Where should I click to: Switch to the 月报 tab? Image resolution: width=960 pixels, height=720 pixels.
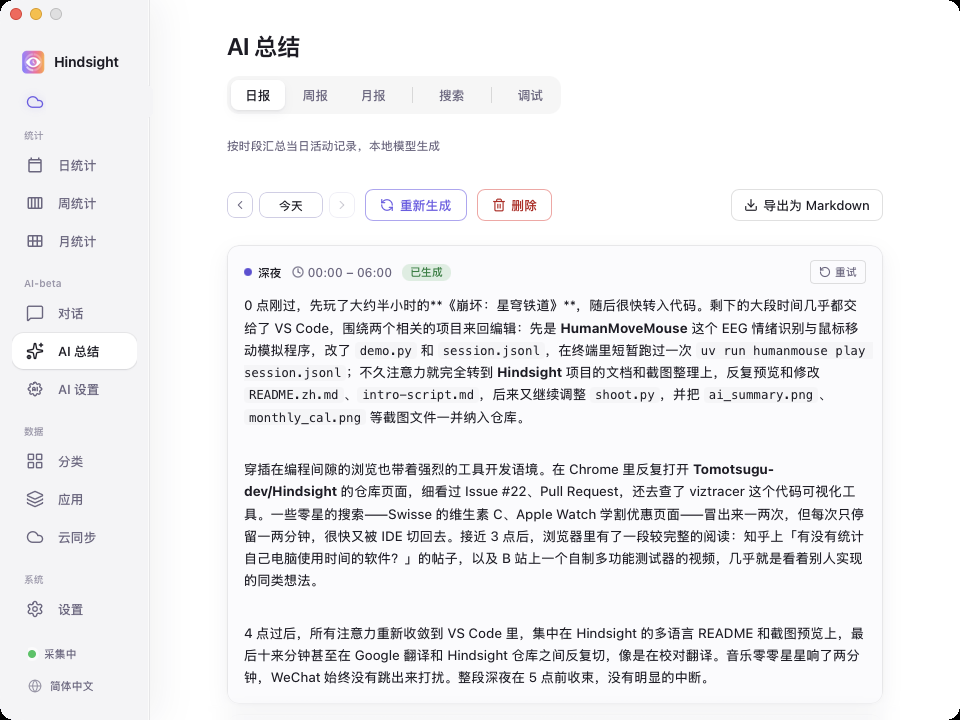(373, 96)
